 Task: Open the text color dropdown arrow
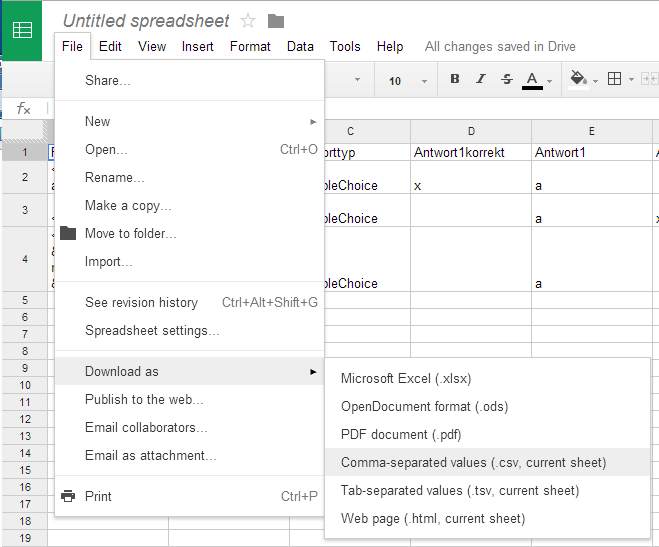(549, 81)
